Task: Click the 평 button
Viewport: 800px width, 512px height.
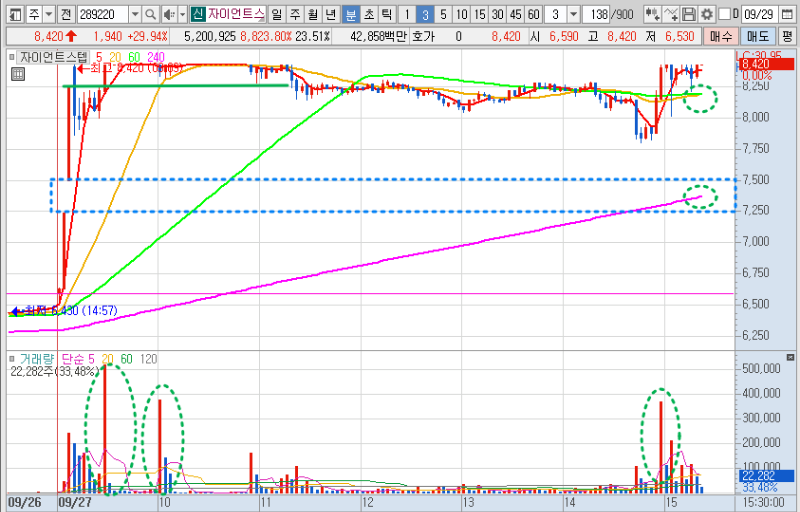Action: pyautogui.click(x=787, y=37)
